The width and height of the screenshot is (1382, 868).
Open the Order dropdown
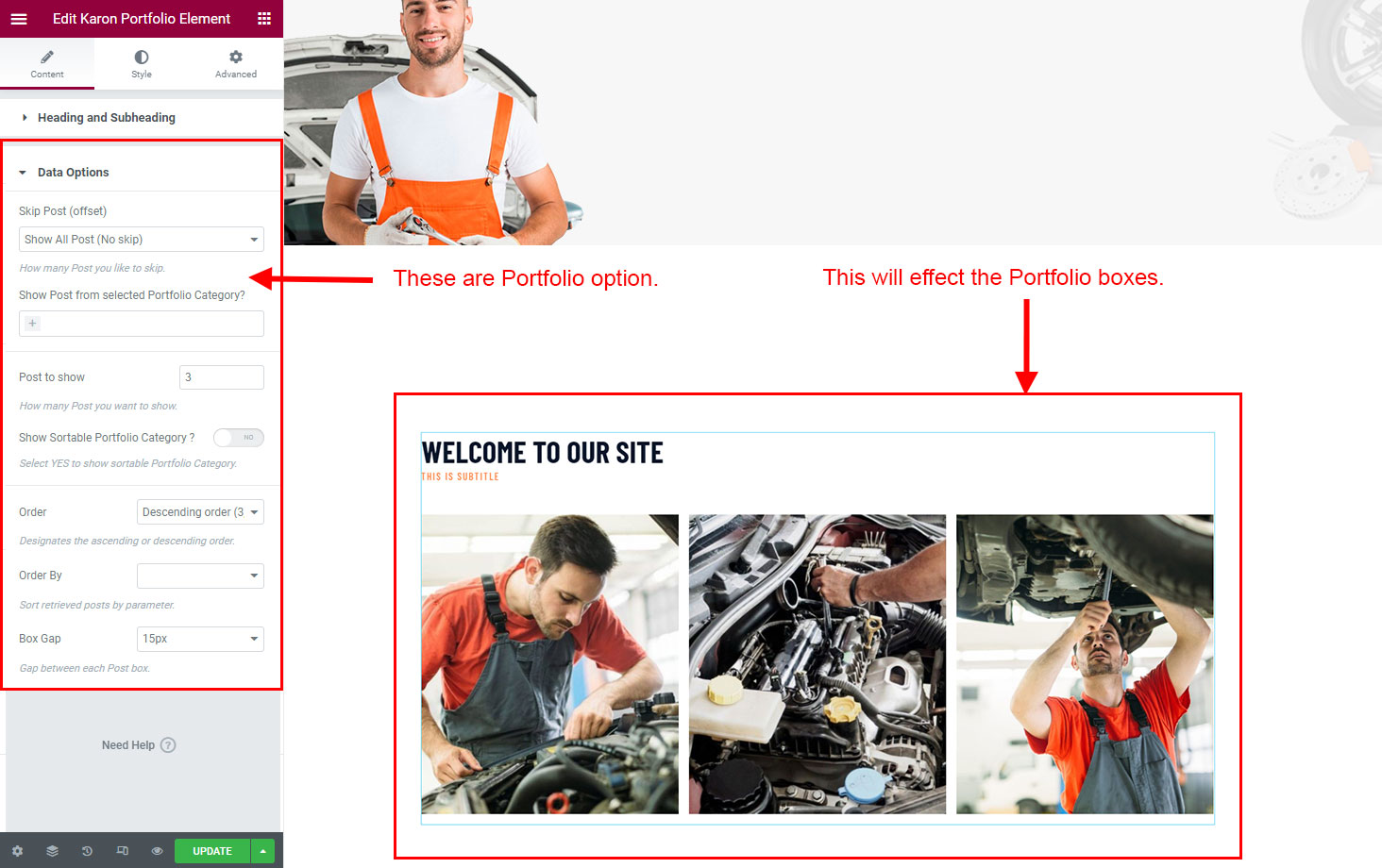click(200, 512)
